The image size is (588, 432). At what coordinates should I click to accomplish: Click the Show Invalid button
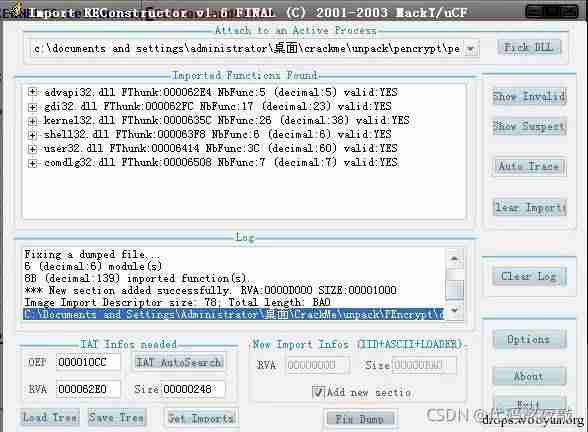click(529, 96)
